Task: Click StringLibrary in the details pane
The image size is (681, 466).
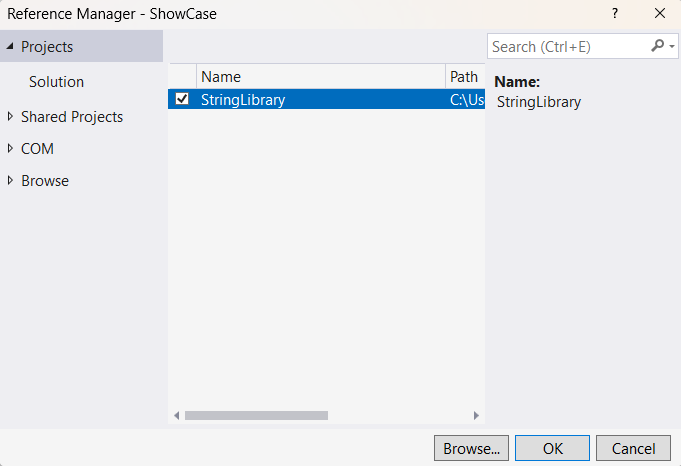Action: 539,102
